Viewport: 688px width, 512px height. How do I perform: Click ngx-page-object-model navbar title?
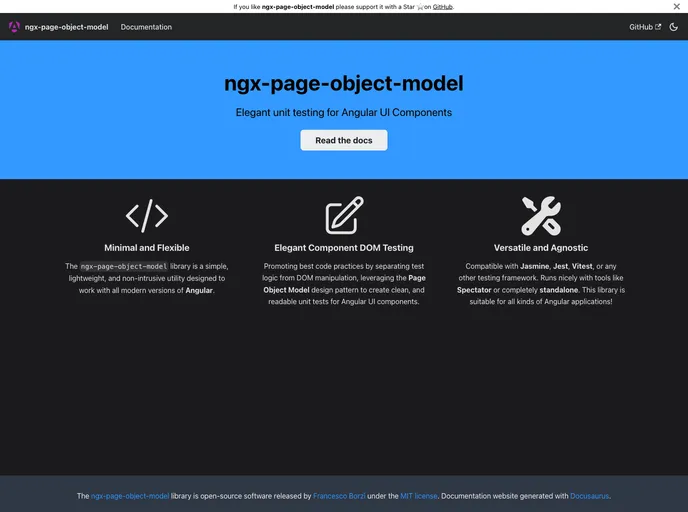pos(66,27)
